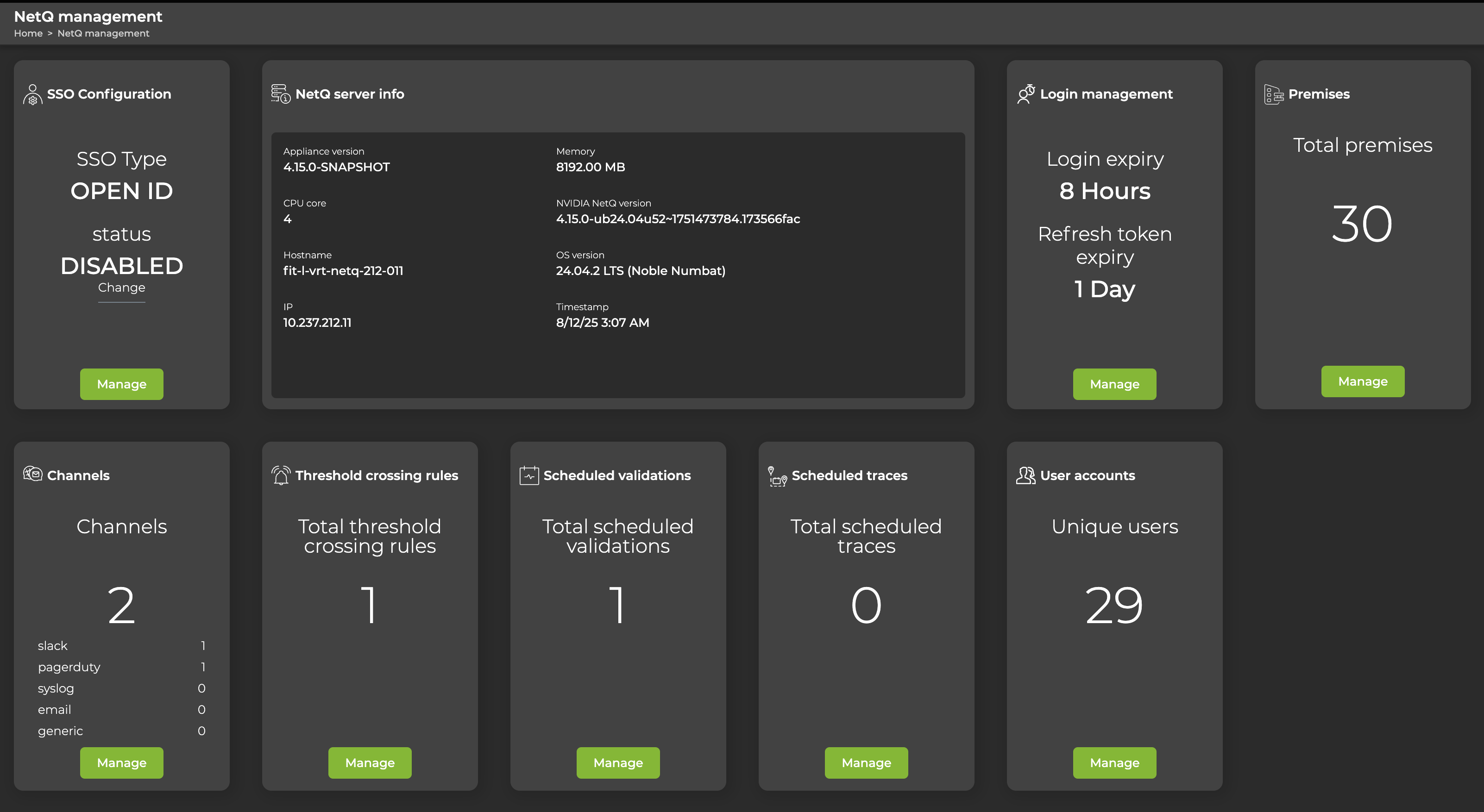Select the pagerduty entry in Channels card
Viewport: 1484px width, 812px height.
121,667
